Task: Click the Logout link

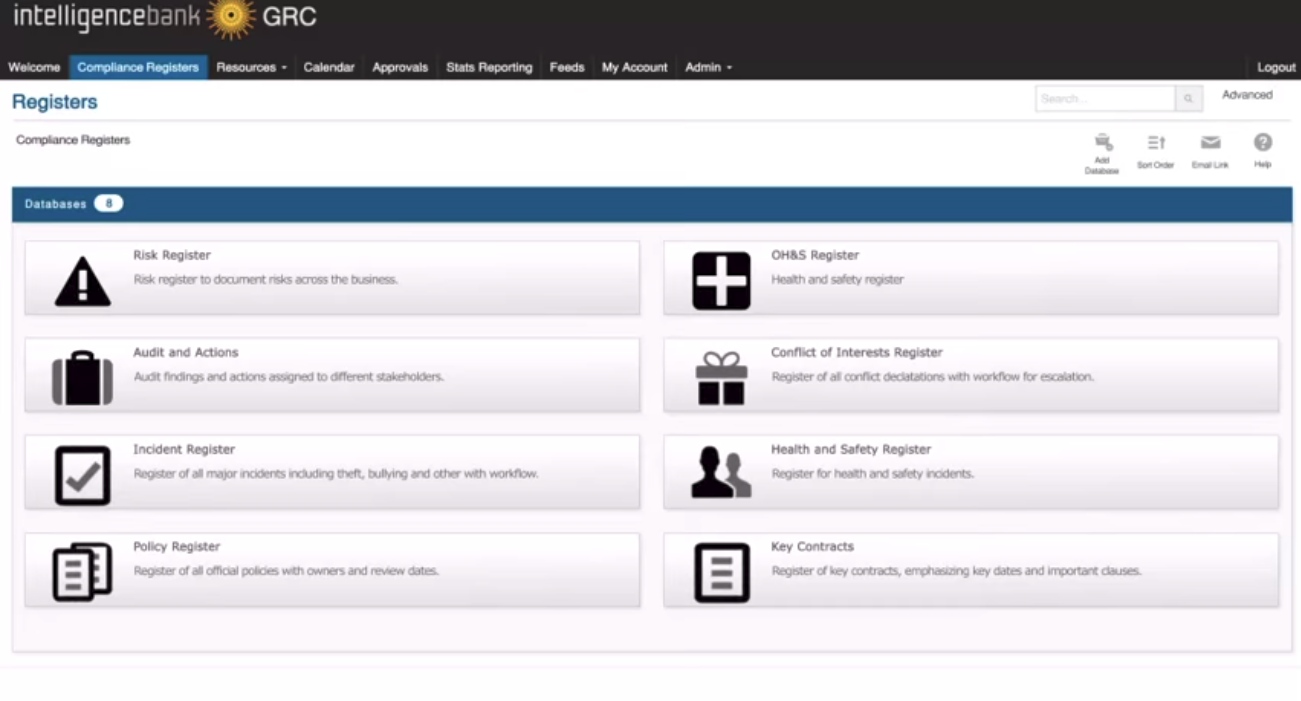Action: [1276, 67]
